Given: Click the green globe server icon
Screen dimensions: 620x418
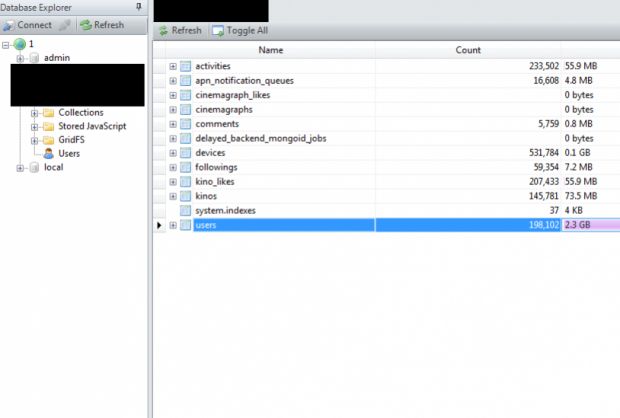Looking at the screenshot, I should point(20,44).
